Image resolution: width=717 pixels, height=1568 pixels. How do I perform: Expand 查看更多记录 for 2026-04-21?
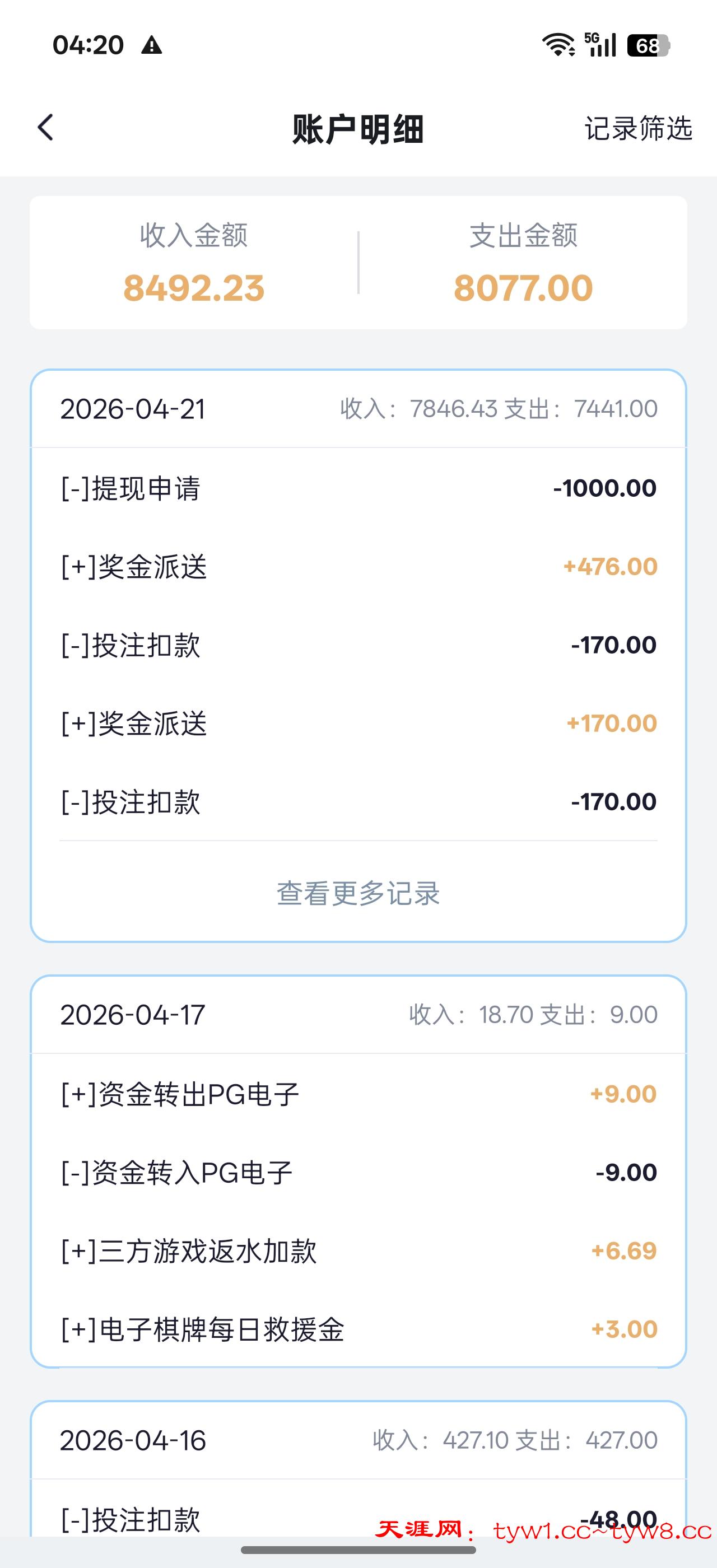click(x=358, y=893)
